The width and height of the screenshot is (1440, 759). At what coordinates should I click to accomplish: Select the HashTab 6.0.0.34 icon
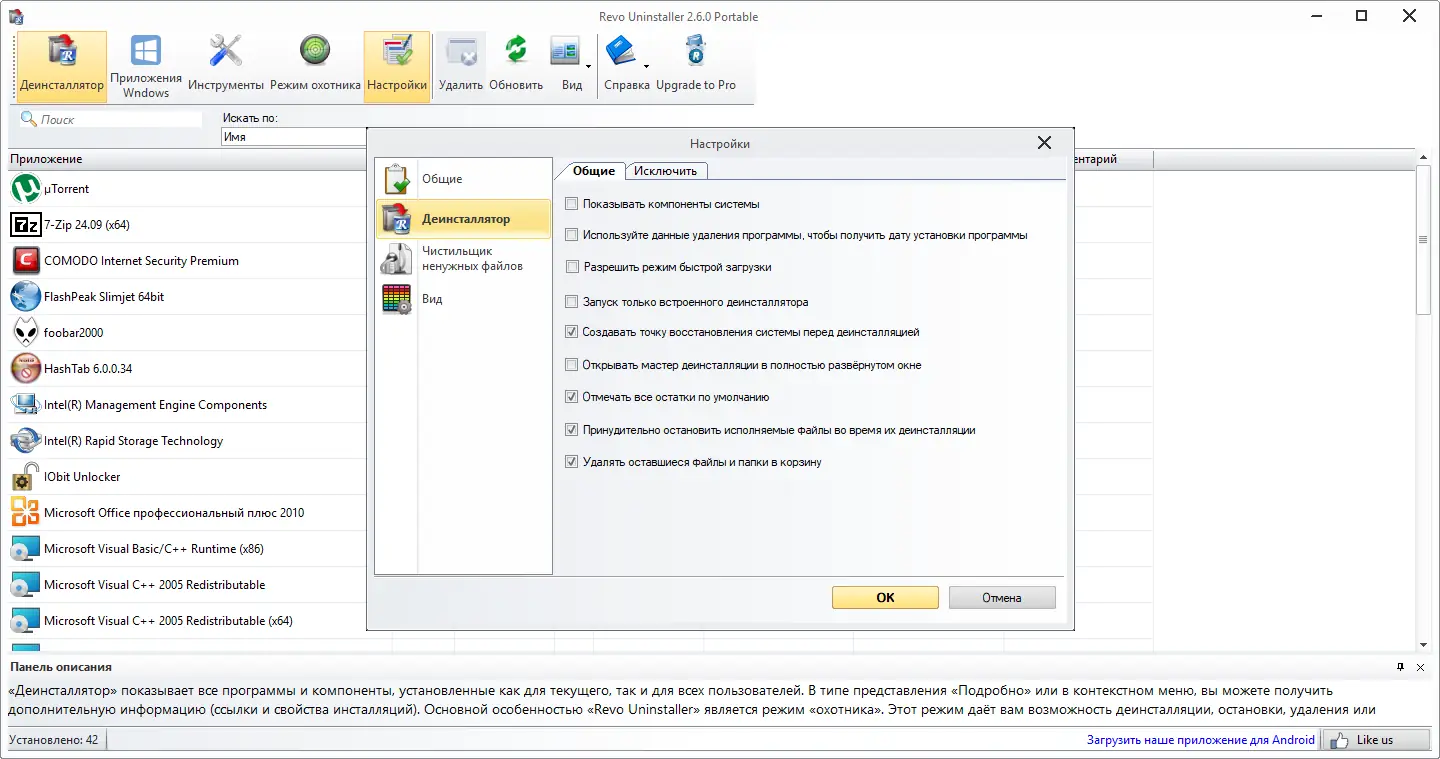25,368
